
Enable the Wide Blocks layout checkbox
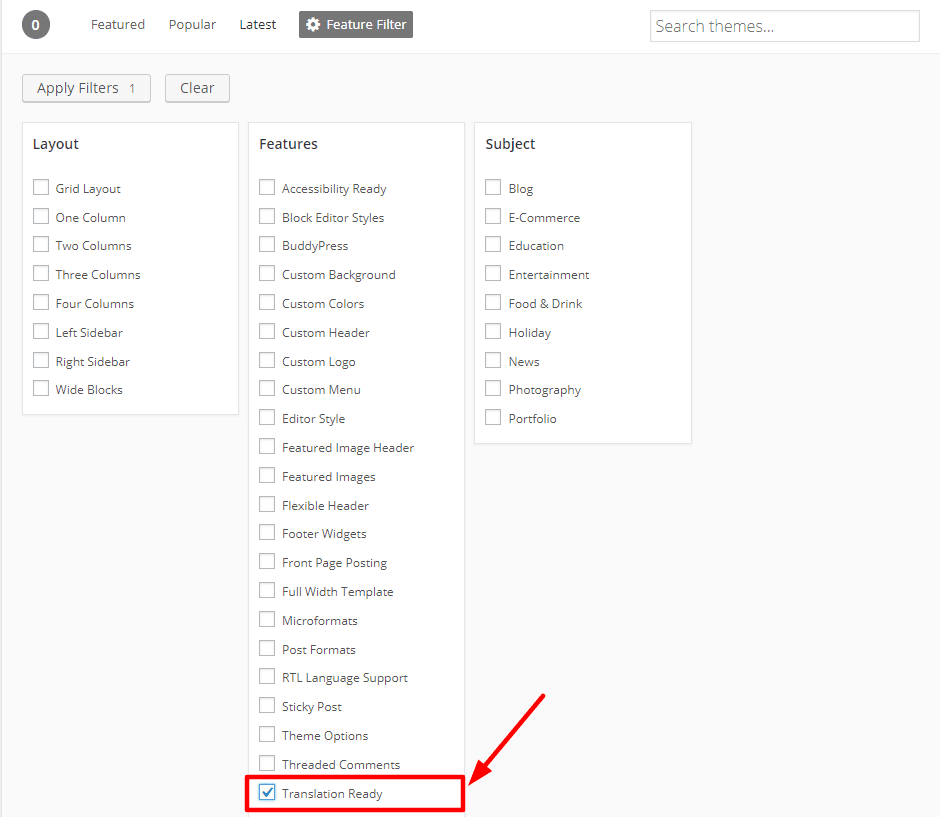[x=41, y=389]
